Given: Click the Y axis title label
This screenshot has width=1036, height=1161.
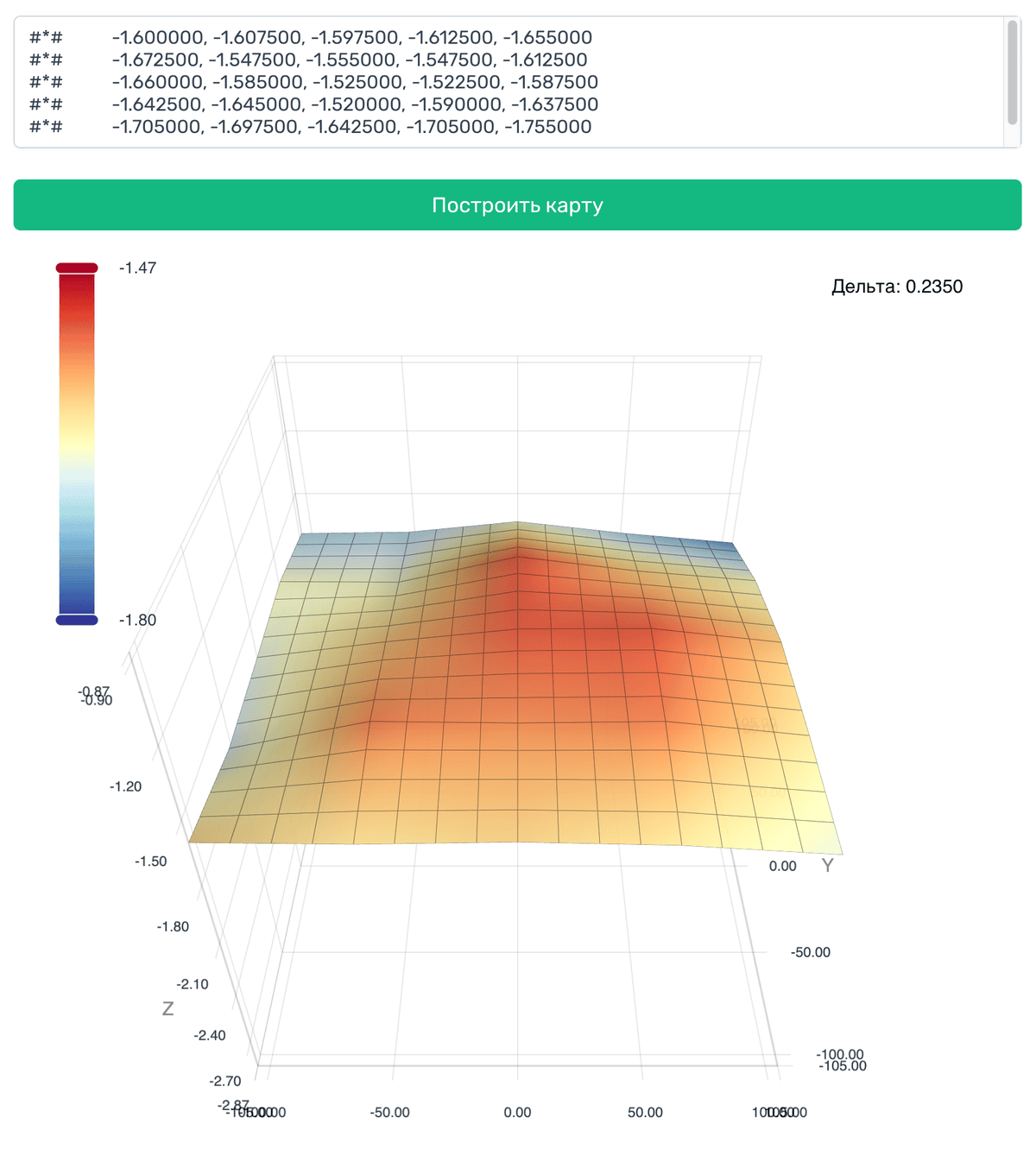Looking at the screenshot, I should click(x=827, y=865).
